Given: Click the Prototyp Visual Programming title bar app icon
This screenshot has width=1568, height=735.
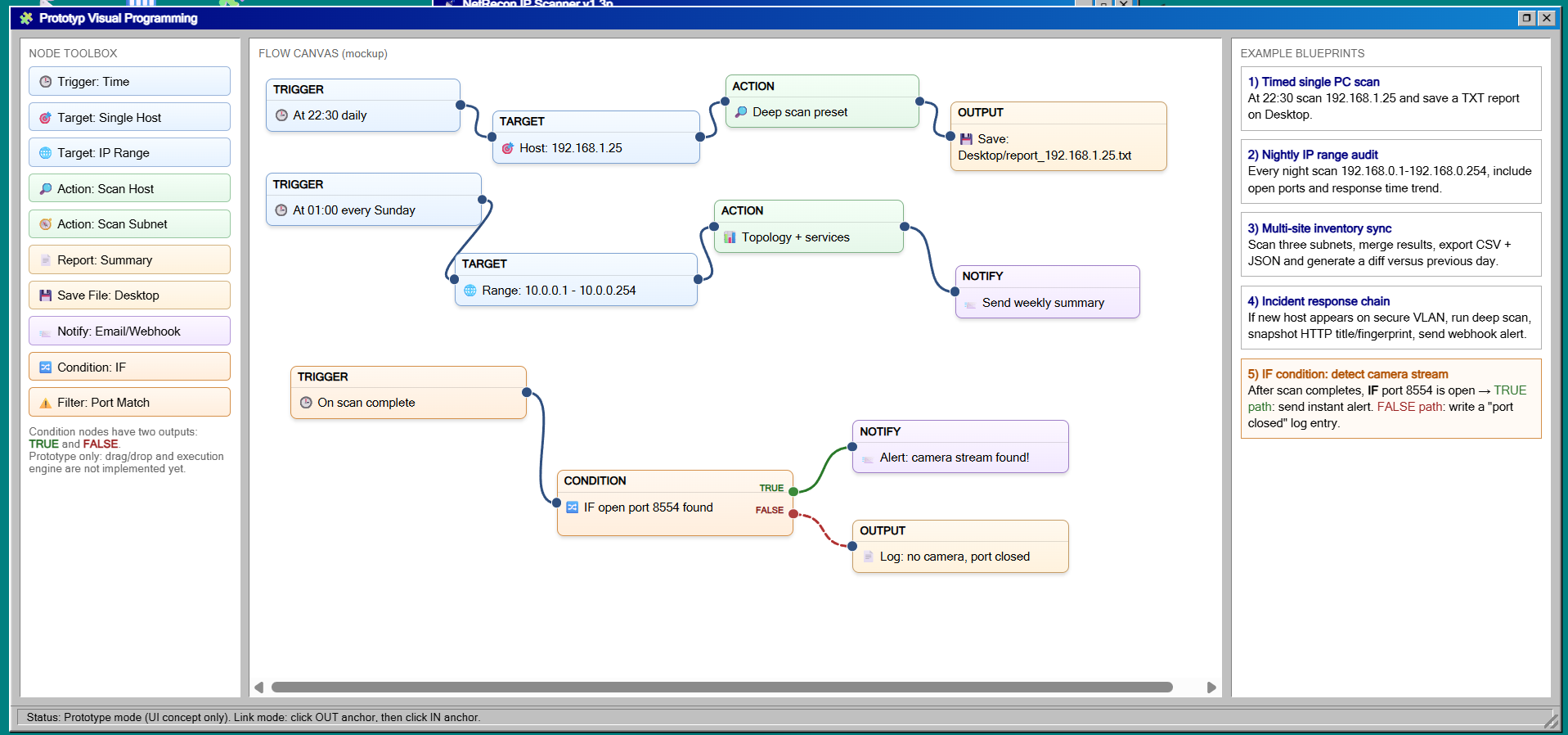Looking at the screenshot, I should click(x=26, y=18).
